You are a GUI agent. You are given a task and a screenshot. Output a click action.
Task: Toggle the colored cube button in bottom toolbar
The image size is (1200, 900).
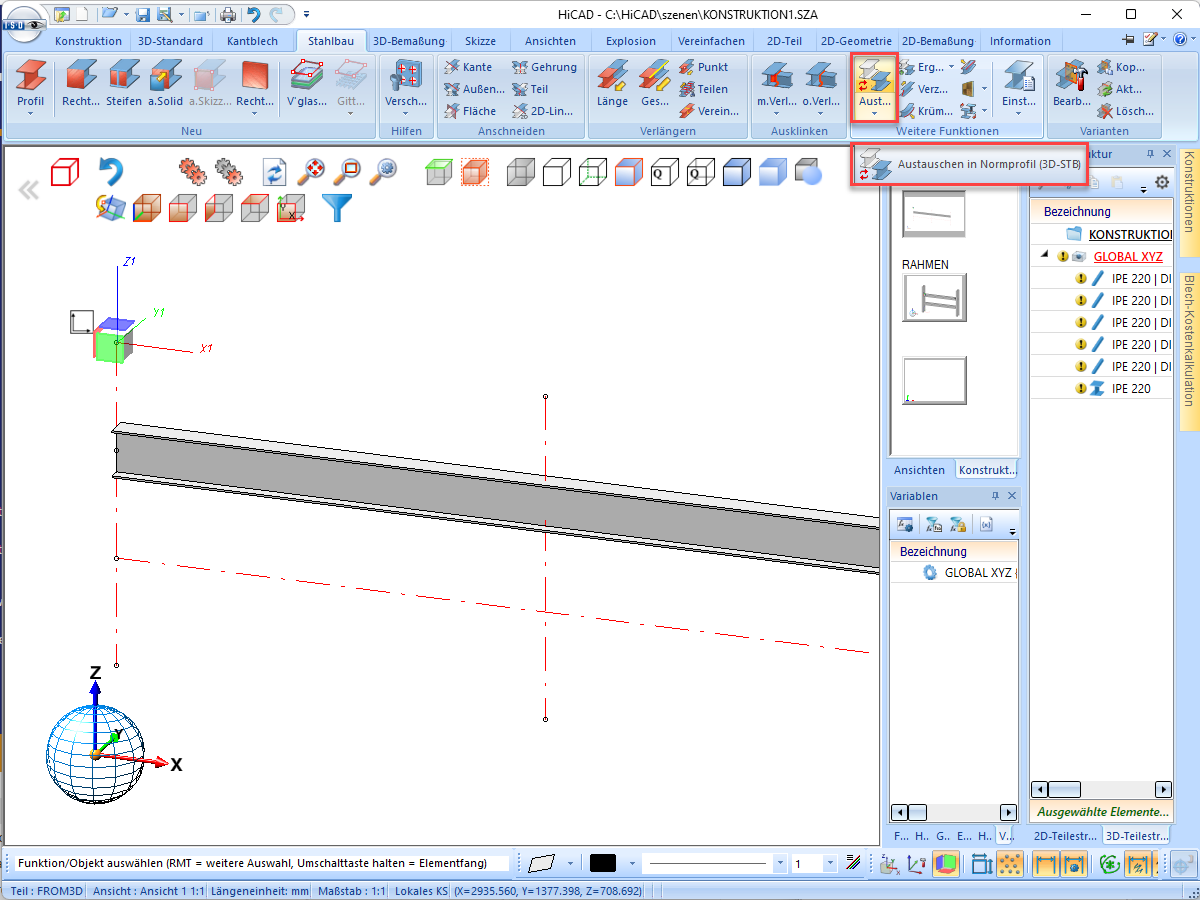[946, 864]
